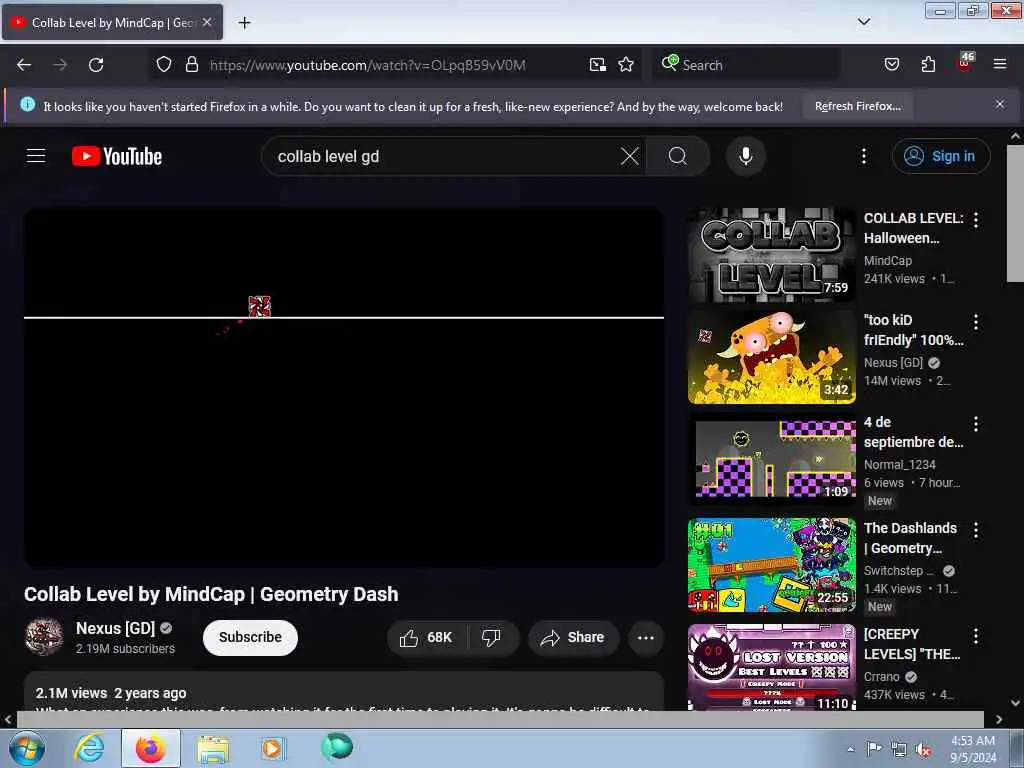
Task: Open COLLAB LEVEL: Halloween title link
Action: (913, 228)
